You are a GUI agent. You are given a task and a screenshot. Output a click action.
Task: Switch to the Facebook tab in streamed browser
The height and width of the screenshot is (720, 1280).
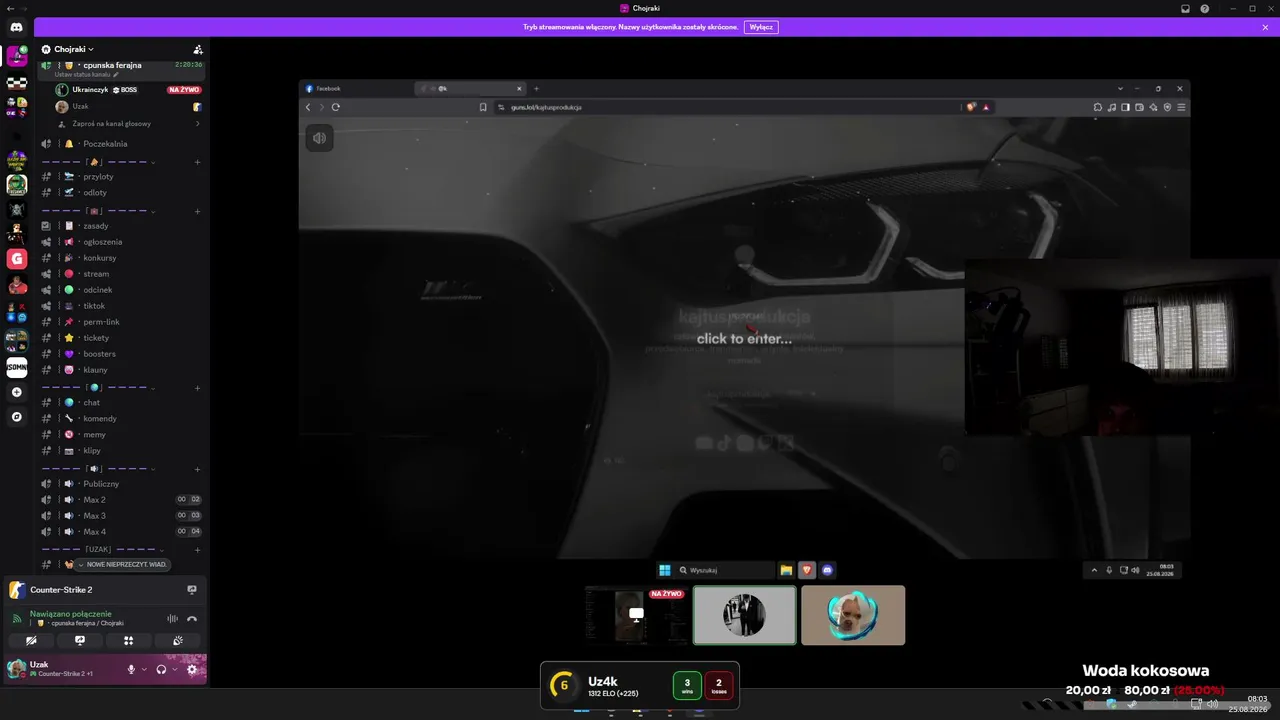point(357,88)
